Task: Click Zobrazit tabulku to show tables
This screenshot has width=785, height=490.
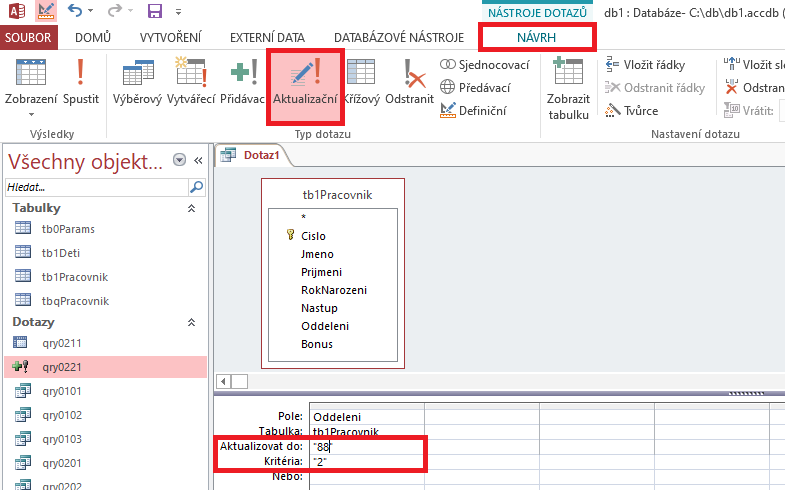Action: (568, 89)
